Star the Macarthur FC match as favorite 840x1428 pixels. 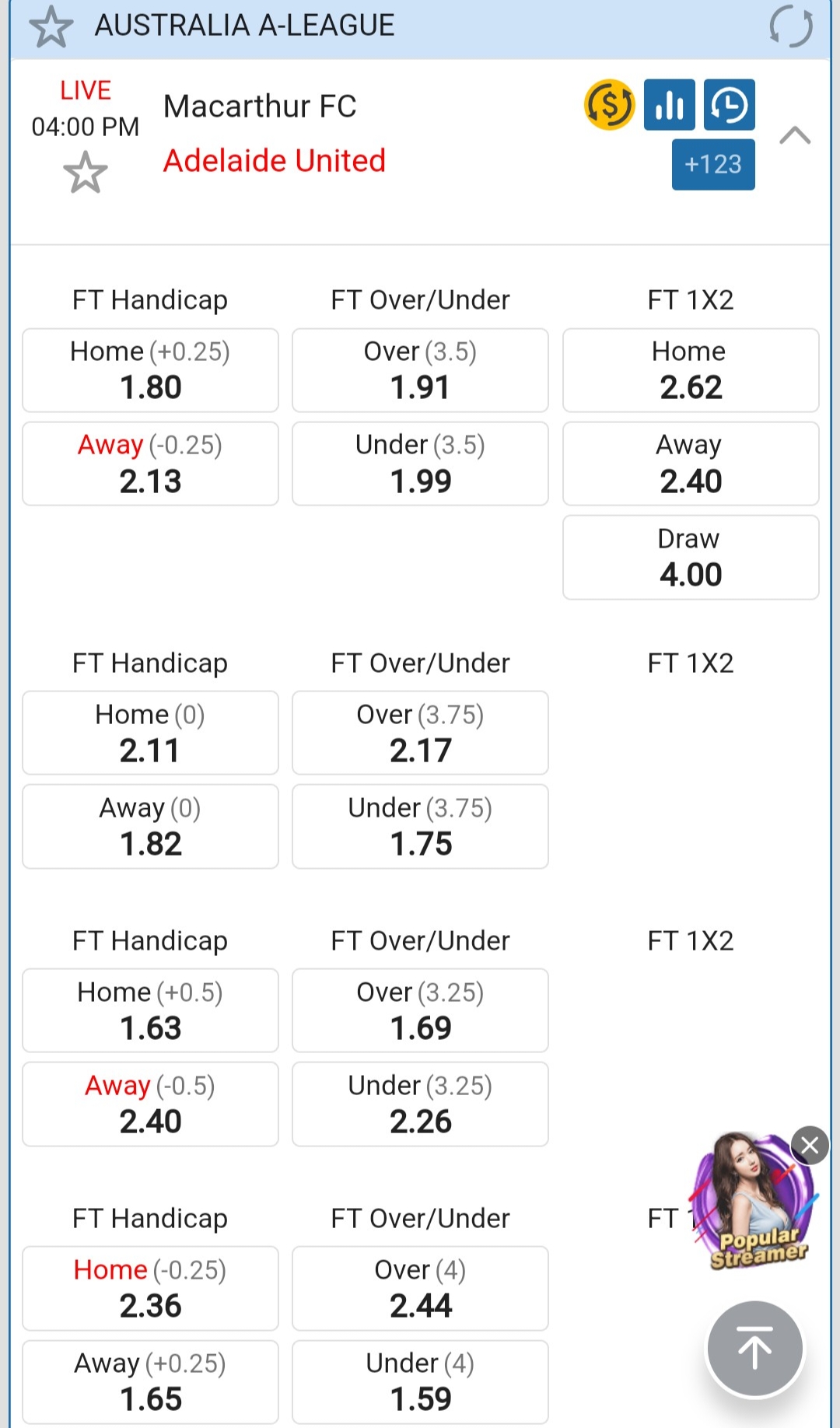pyautogui.click(x=85, y=173)
